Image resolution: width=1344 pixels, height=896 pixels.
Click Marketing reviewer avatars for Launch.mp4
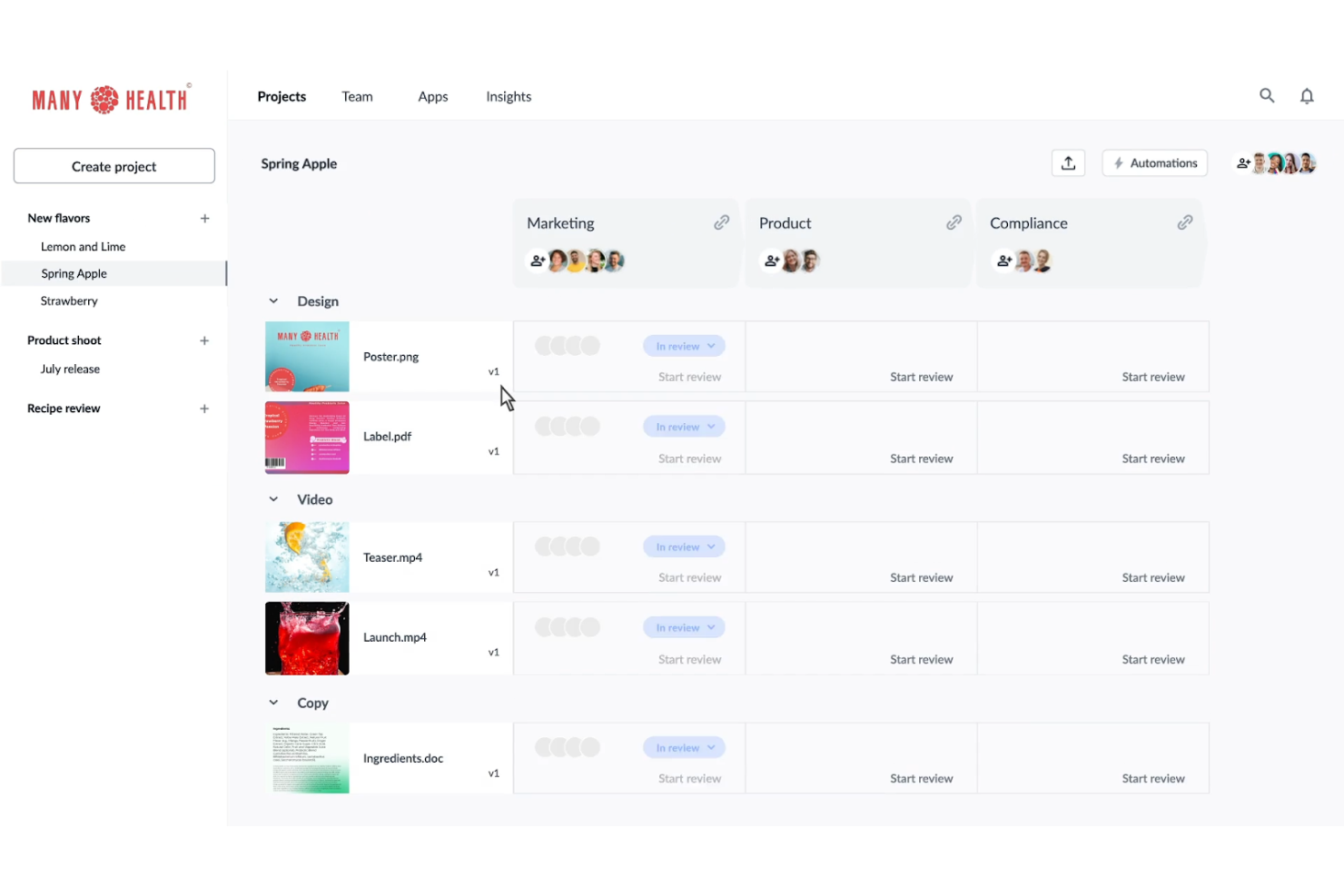pos(568,627)
